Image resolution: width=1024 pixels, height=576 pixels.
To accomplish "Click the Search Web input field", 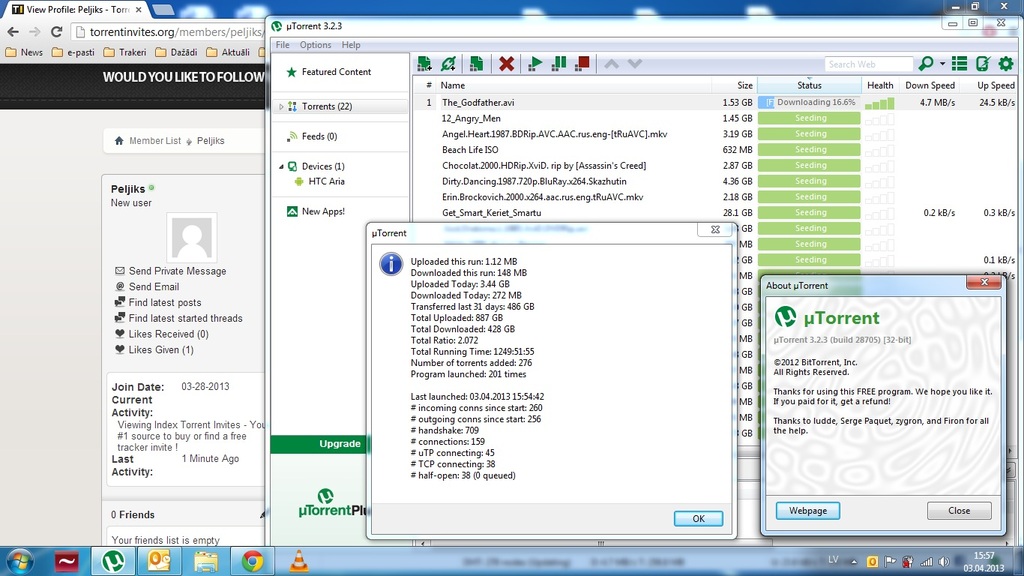I will 868,64.
